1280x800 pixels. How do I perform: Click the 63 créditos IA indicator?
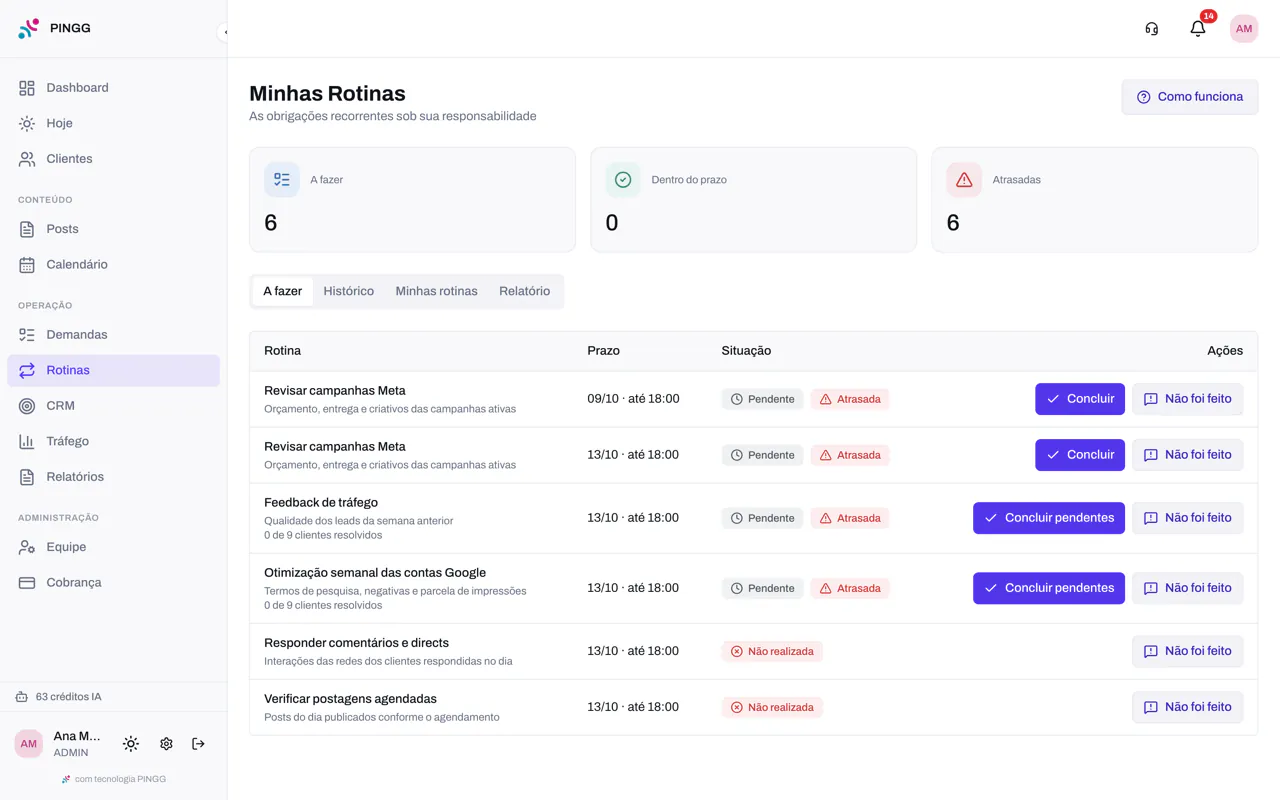pyautogui.click(x=59, y=697)
